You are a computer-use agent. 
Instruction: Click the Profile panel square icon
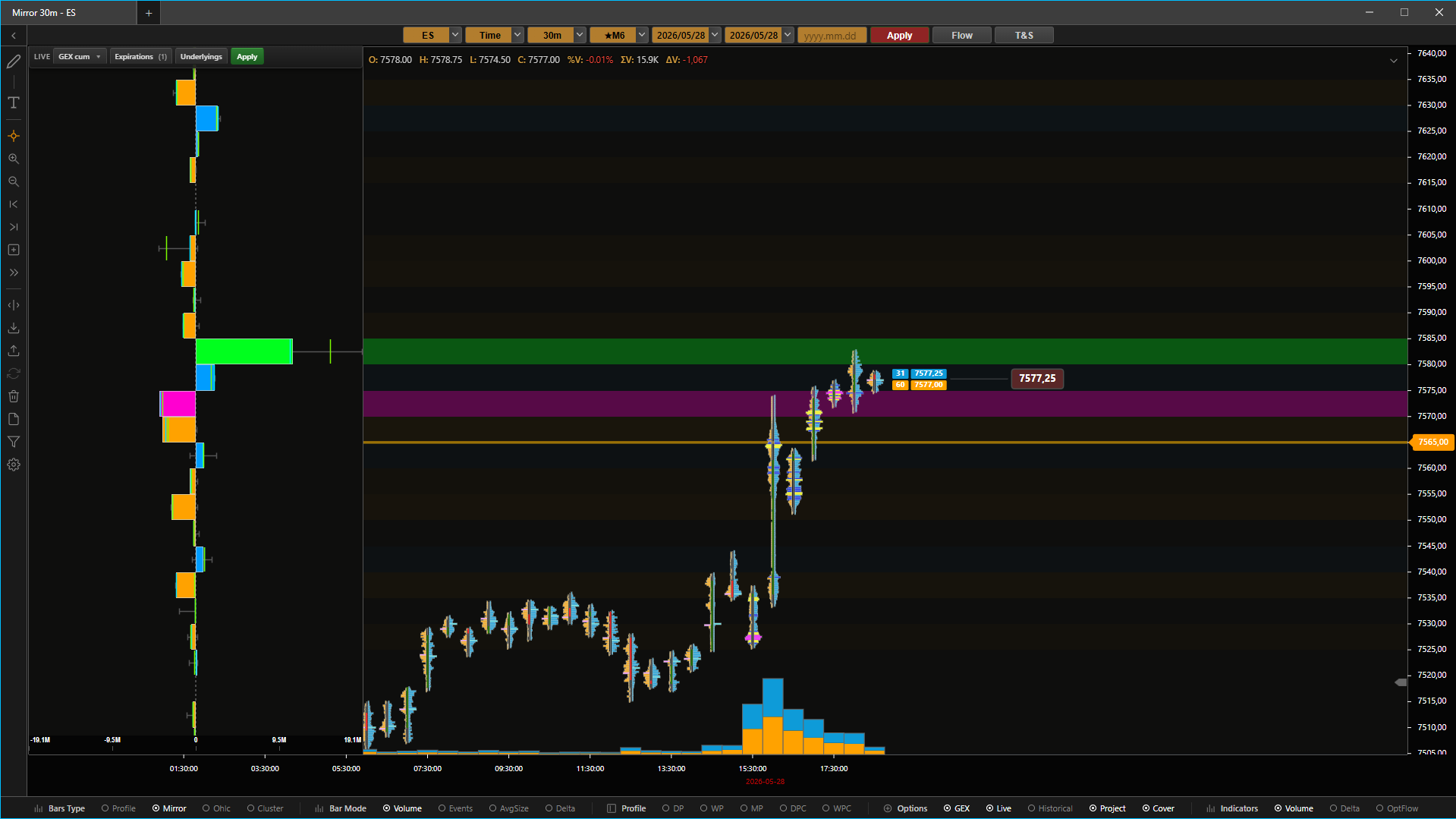pos(612,808)
